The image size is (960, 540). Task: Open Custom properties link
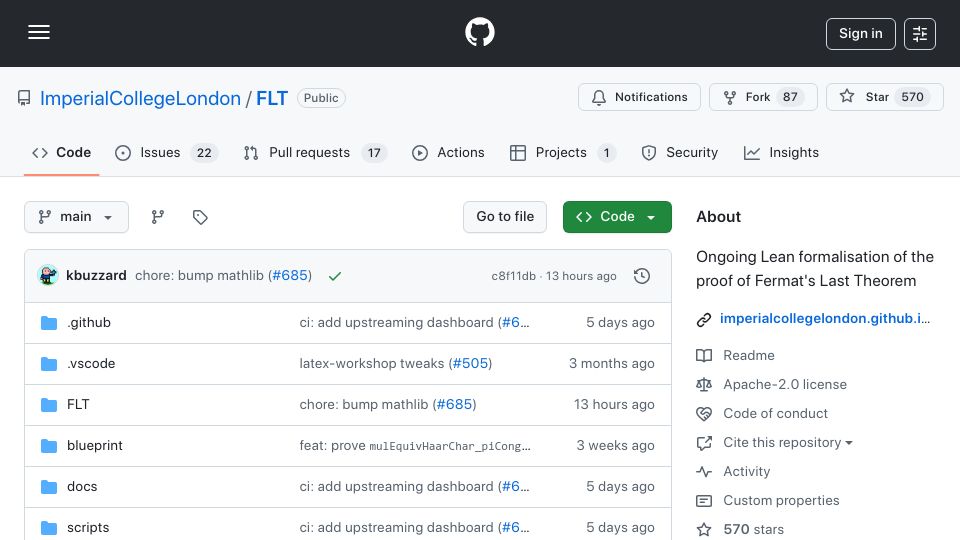tap(781, 501)
